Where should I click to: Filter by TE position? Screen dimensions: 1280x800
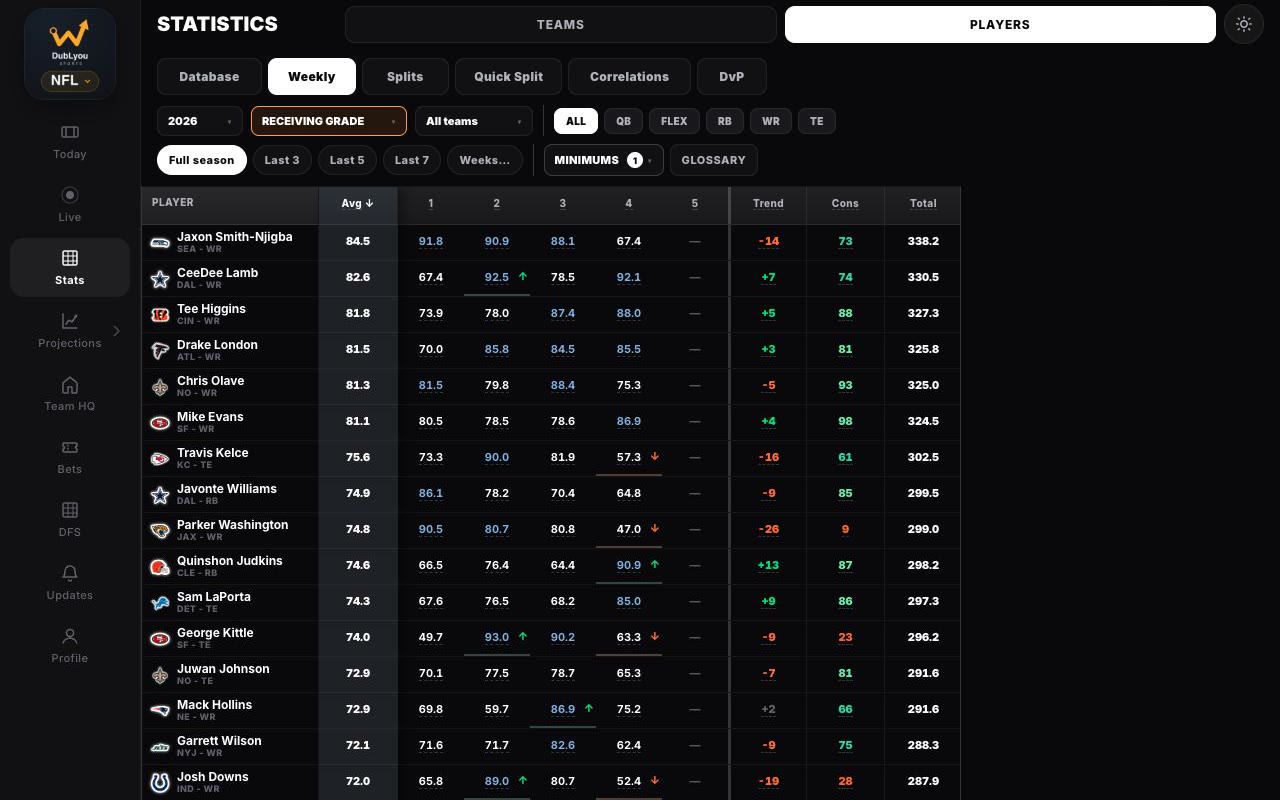pyautogui.click(x=817, y=121)
